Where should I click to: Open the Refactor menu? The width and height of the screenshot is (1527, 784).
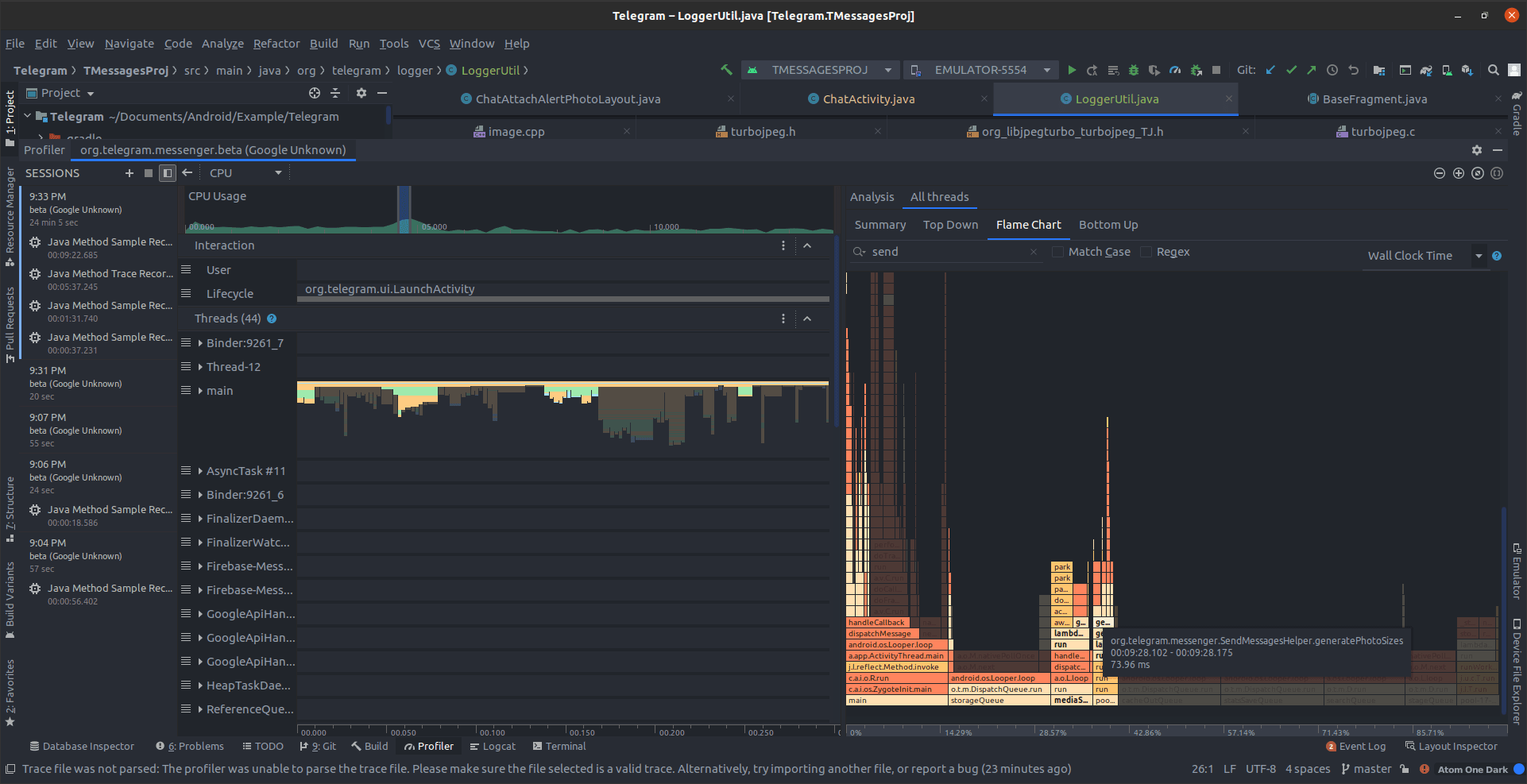pyautogui.click(x=276, y=44)
